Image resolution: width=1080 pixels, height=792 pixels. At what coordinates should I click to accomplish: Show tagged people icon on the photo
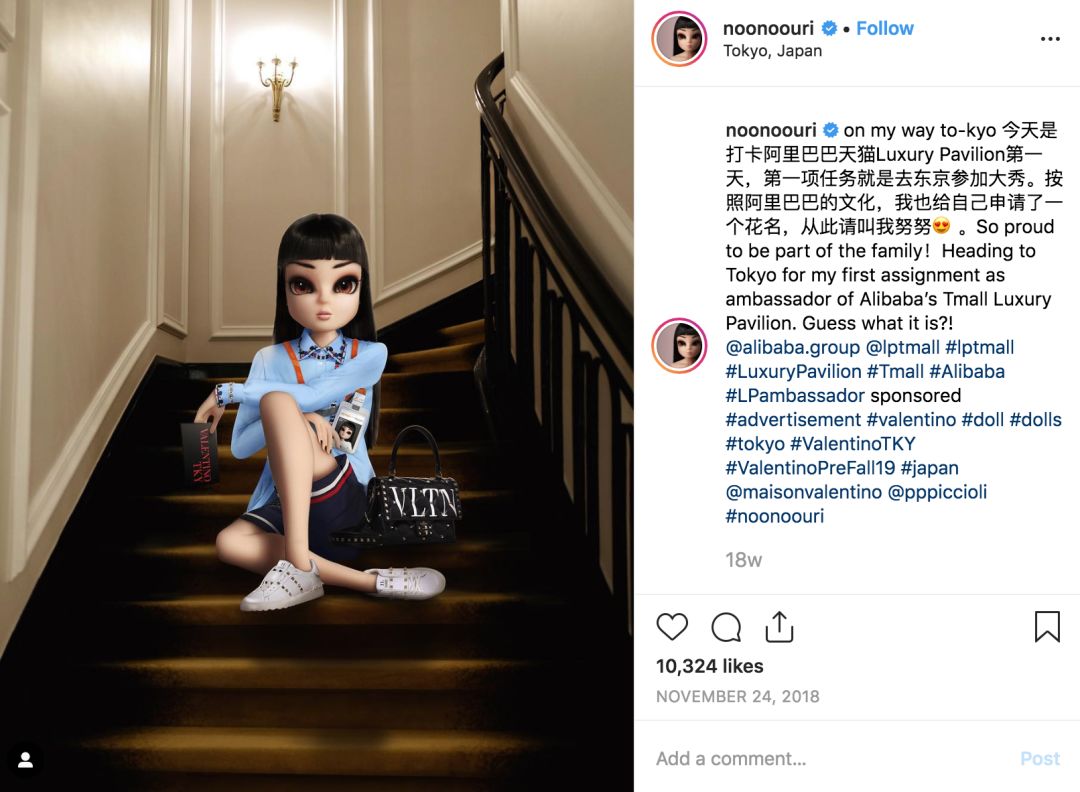click(x=25, y=760)
